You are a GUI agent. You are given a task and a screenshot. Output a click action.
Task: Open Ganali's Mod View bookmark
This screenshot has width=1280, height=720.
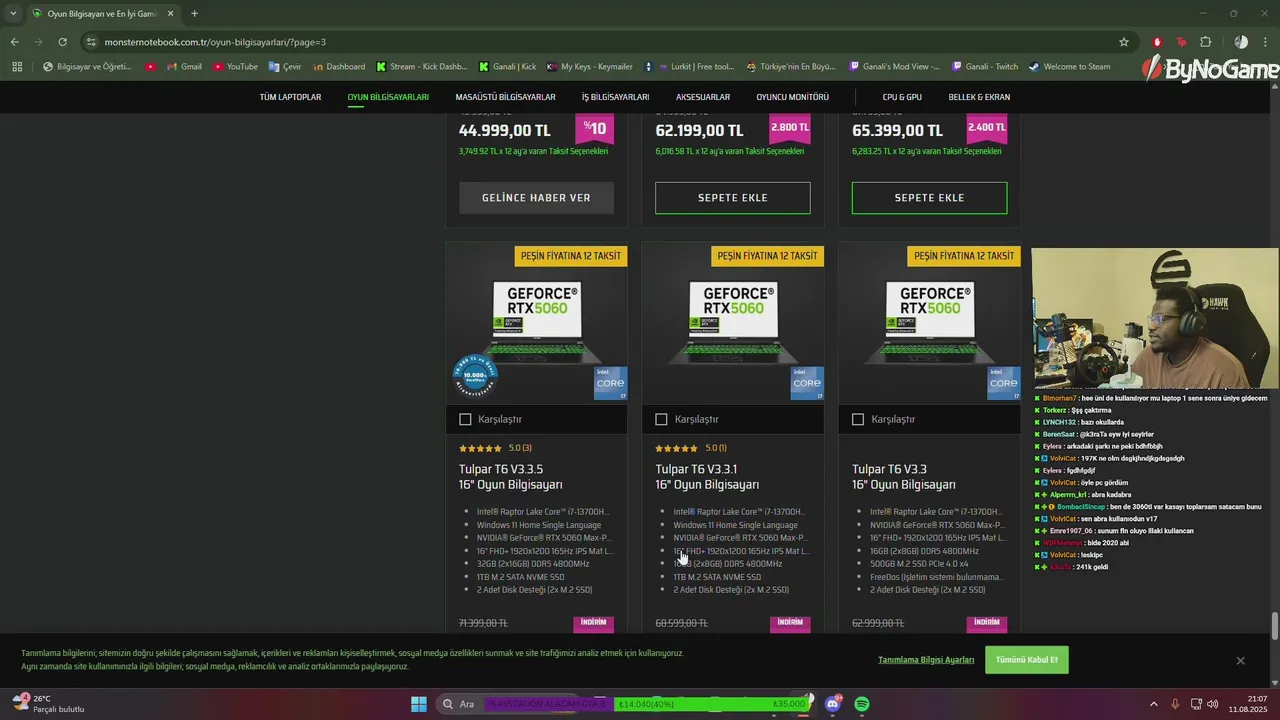pos(894,67)
